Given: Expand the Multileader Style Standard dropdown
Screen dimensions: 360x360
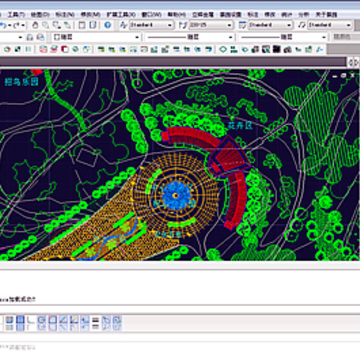Looking at the screenshot, I should [348, 25].
